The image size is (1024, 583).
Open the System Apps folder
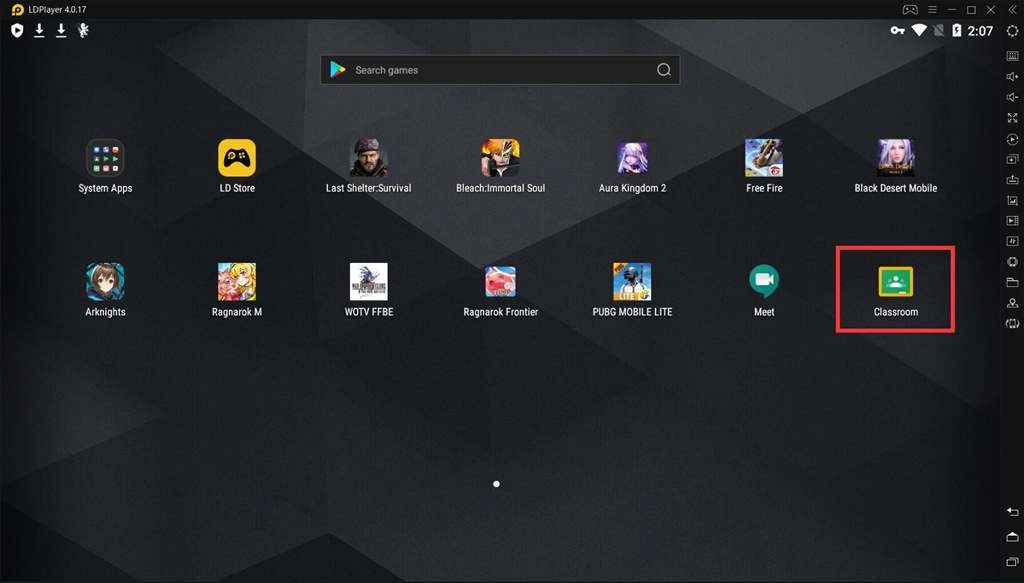pos(105,158)
